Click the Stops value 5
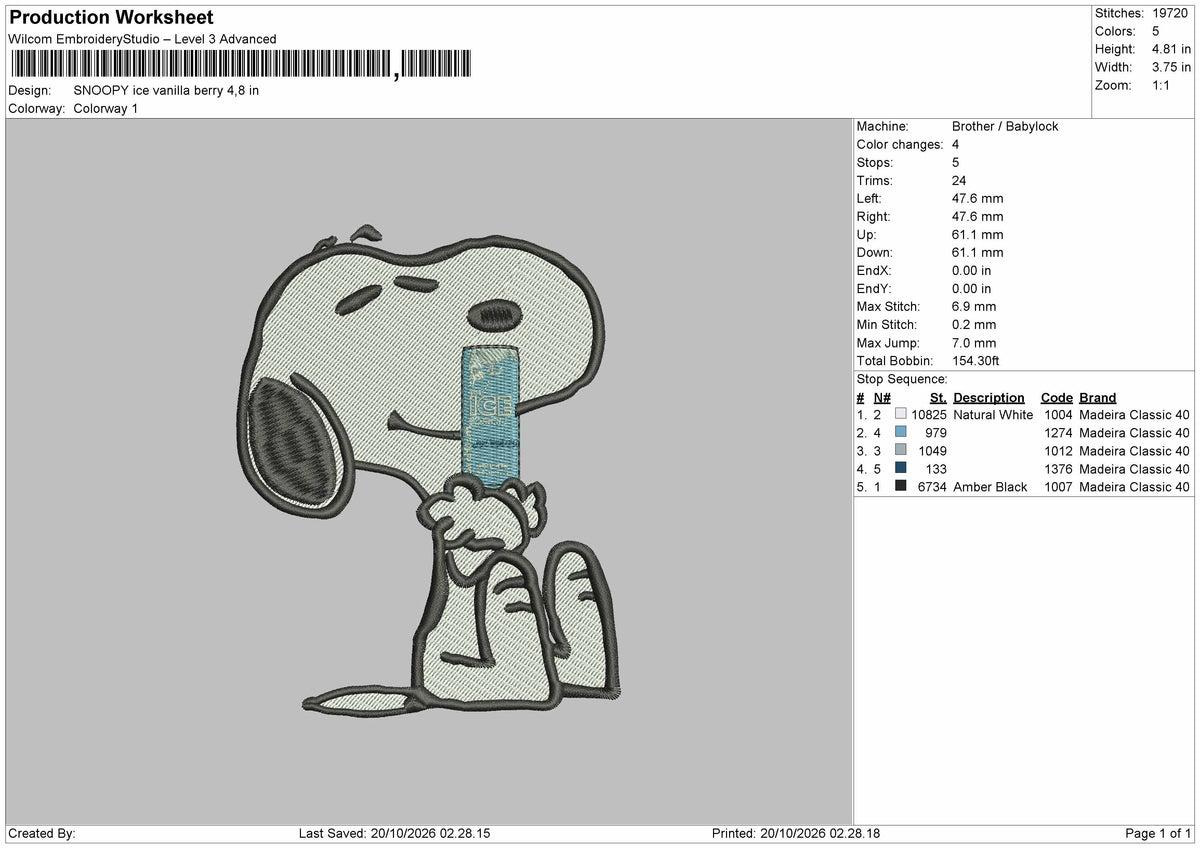Image resolution: width=1200 pixels, height=848 pixels. (956, 162)
